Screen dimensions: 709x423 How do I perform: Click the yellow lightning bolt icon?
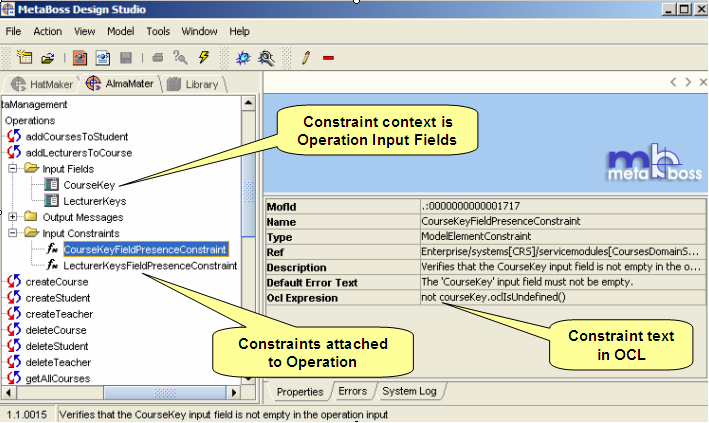[x=204, y=57]
